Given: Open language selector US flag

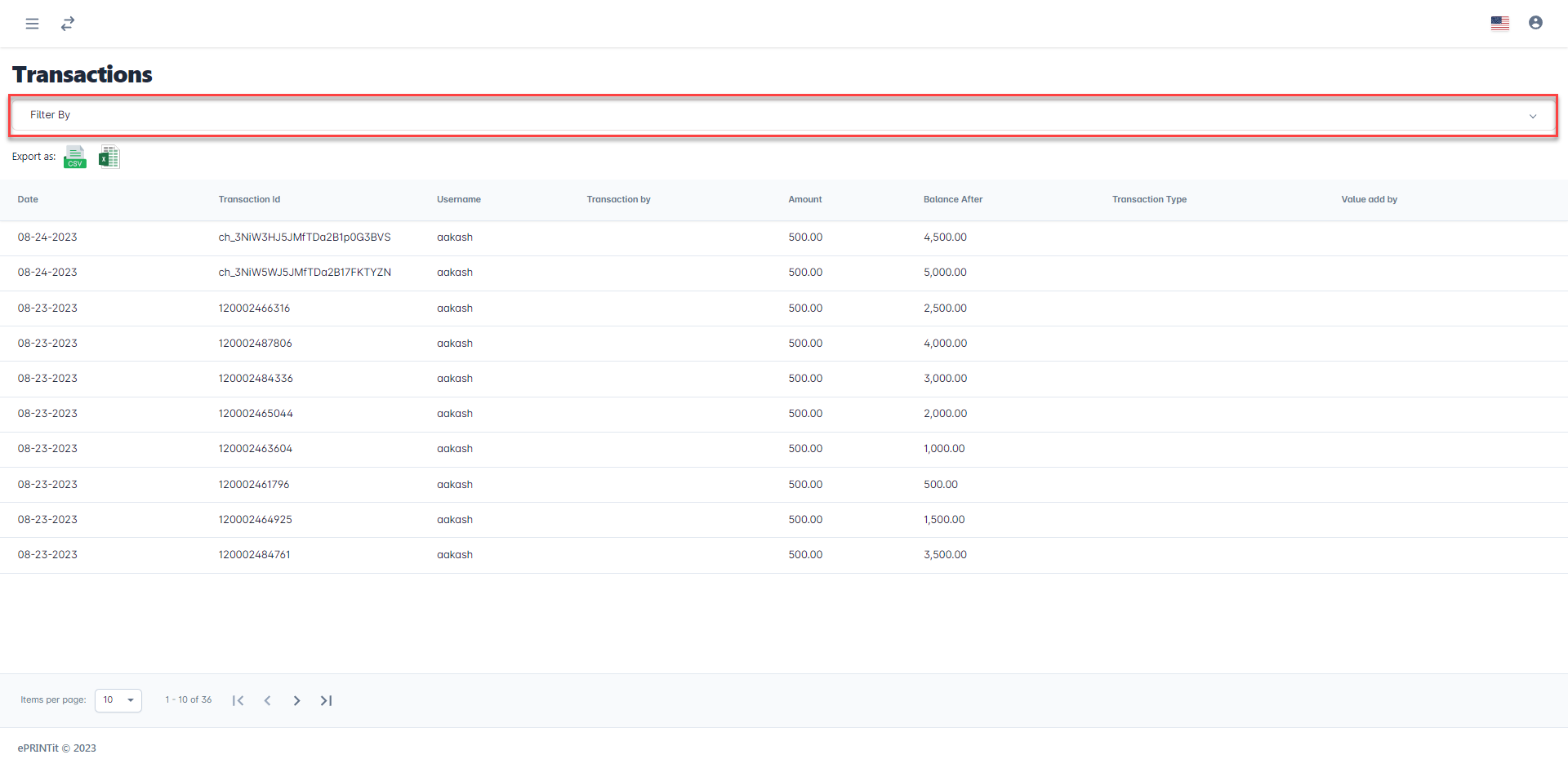Looking at the screenshot, I should 1499,24.
